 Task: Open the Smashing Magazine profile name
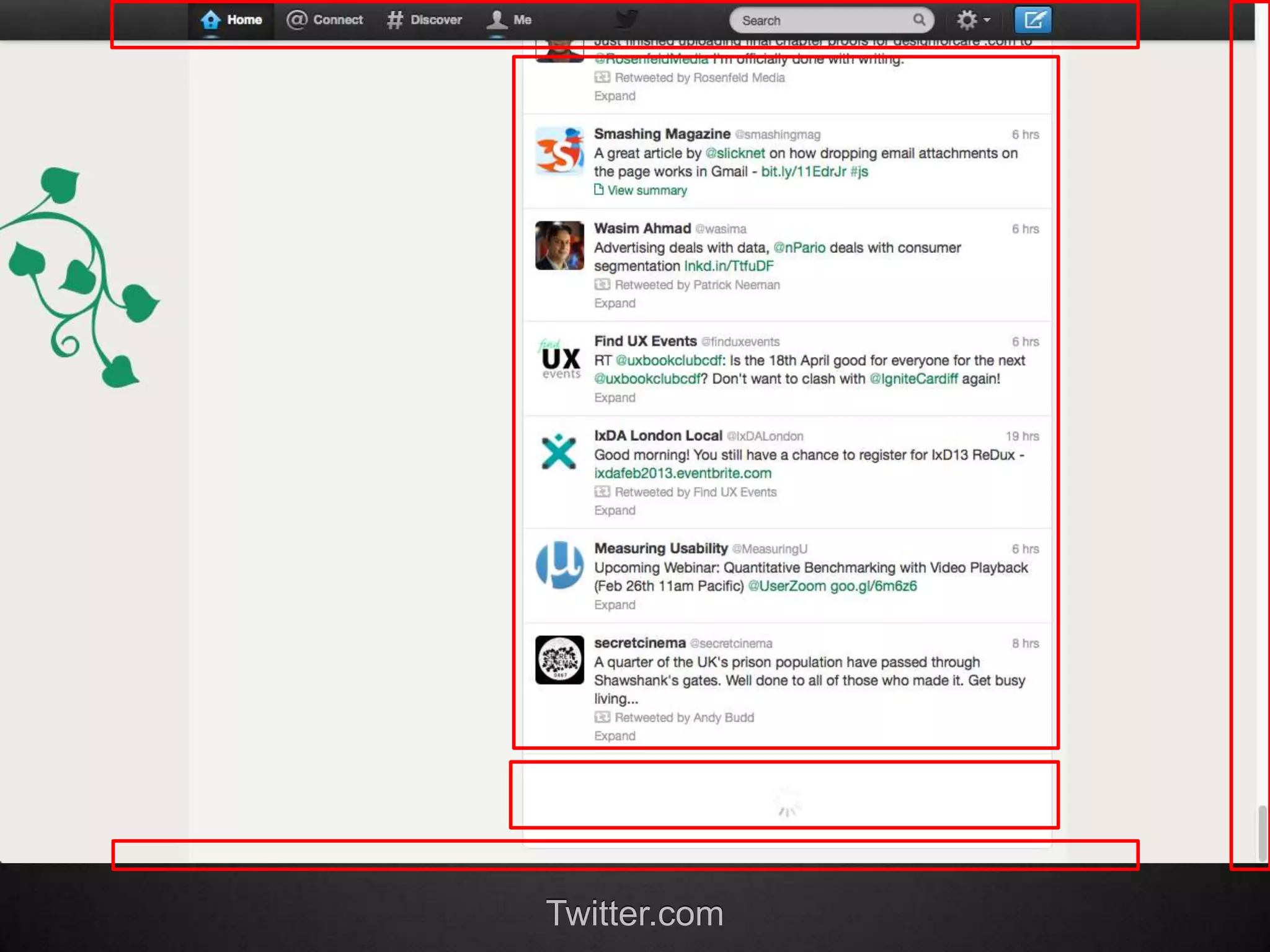pos(662,134)
